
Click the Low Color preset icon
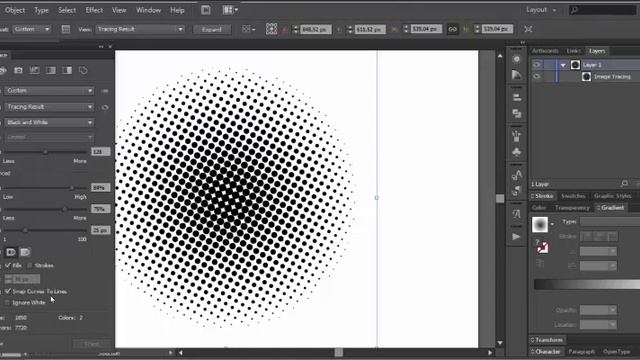[34, 70]
